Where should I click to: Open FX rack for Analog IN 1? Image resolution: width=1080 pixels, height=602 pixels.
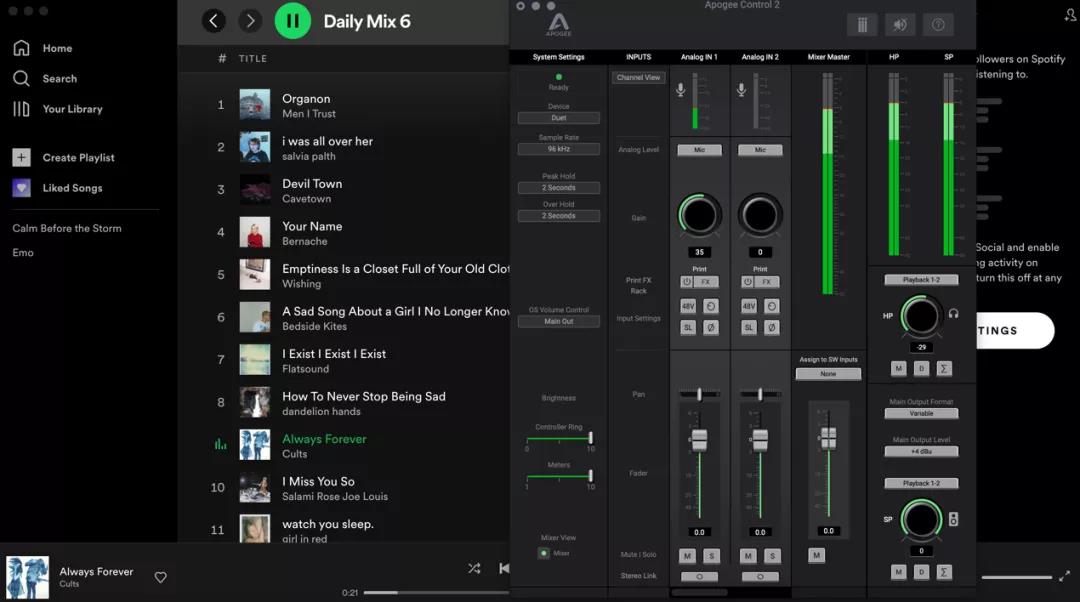pyautogui.click(x=706, y=282)
